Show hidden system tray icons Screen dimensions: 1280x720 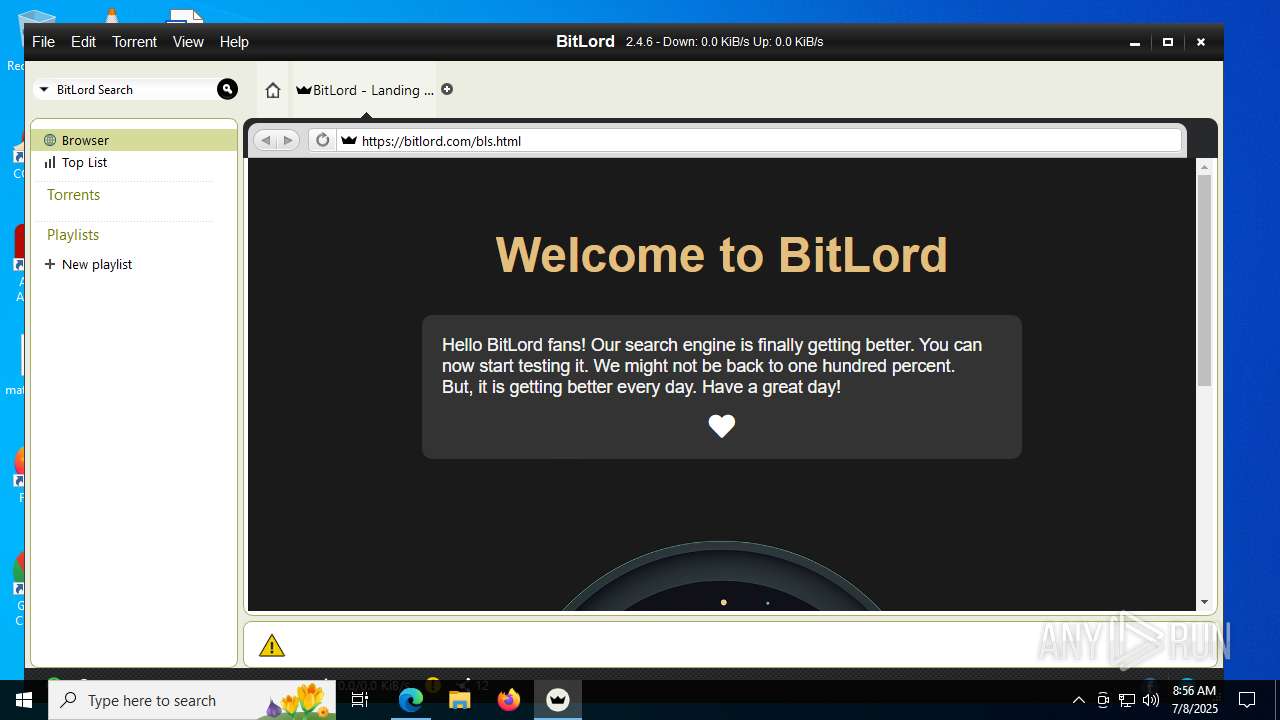1078,700
